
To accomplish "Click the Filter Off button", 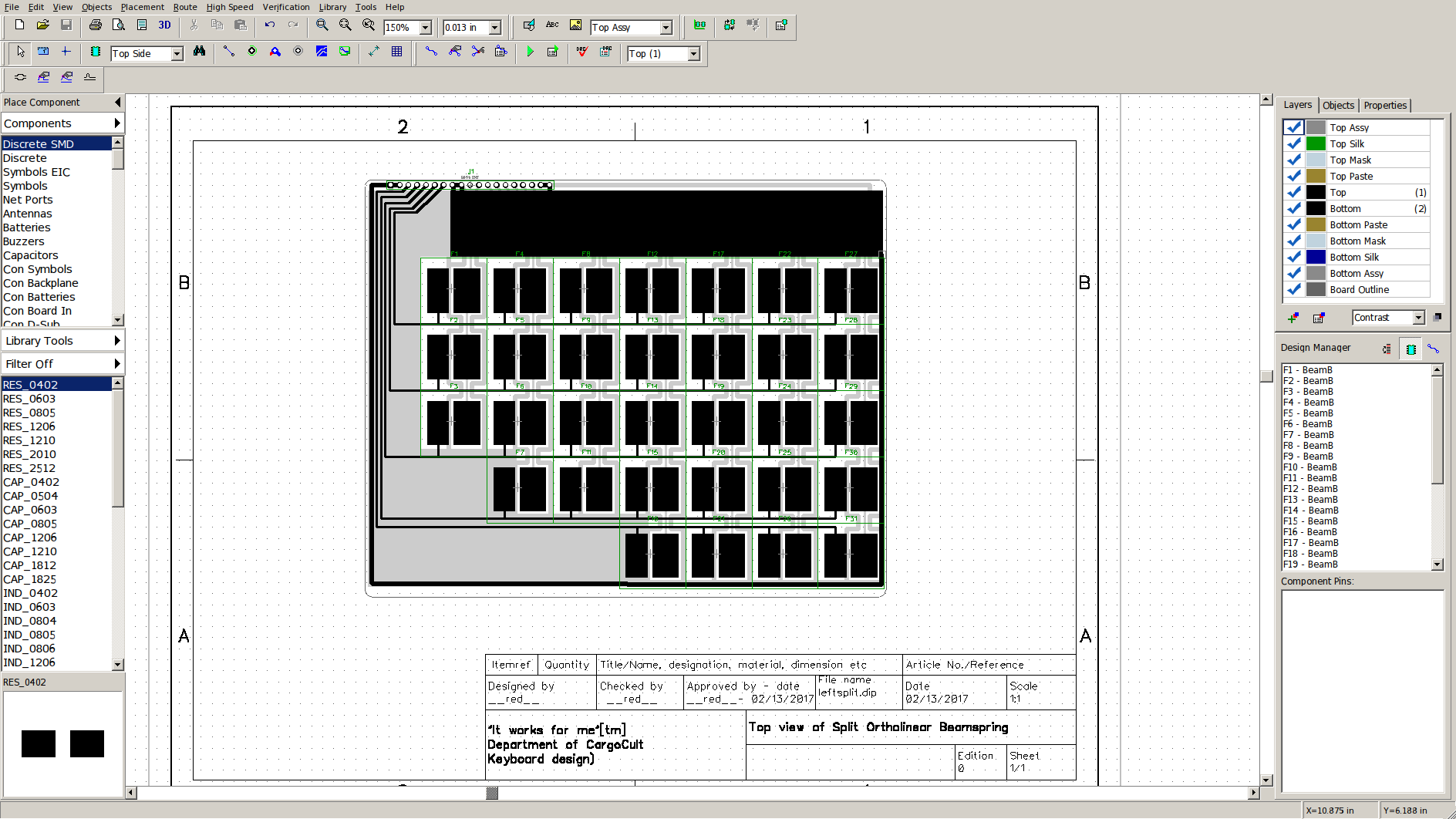I will (x=62, y=364).
